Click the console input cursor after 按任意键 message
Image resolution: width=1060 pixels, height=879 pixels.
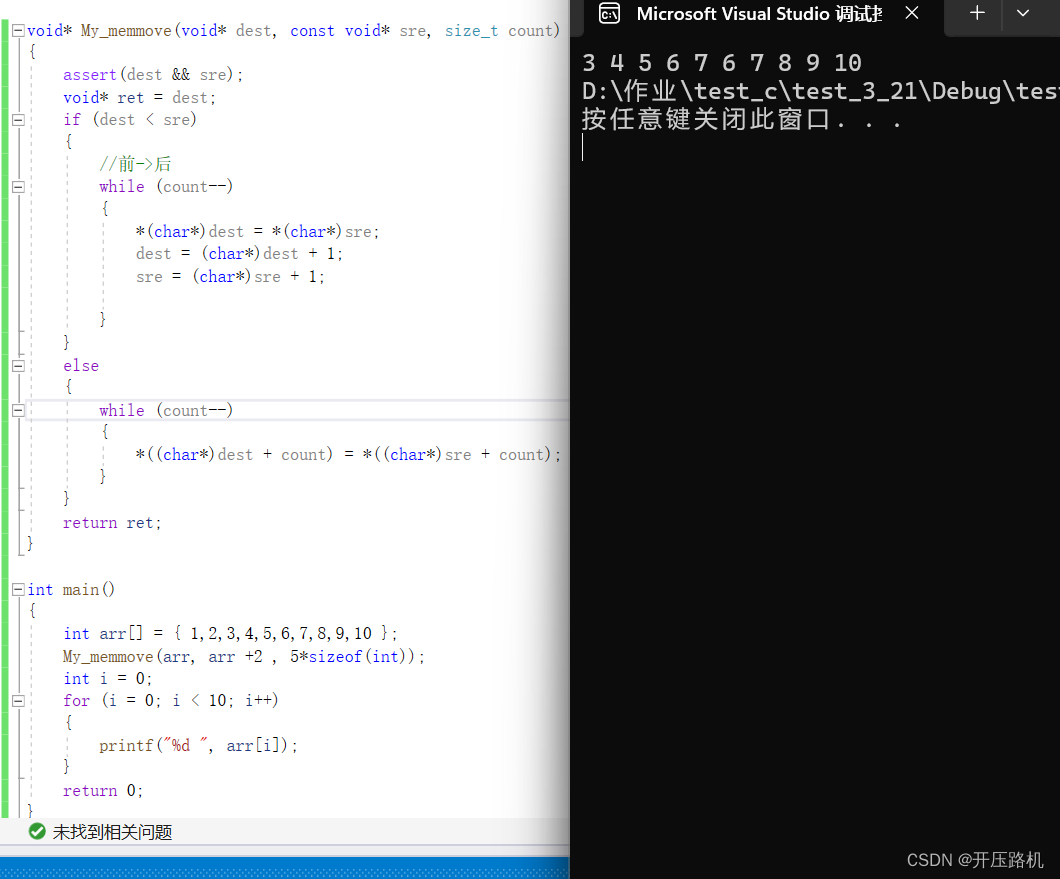[583, 147]
